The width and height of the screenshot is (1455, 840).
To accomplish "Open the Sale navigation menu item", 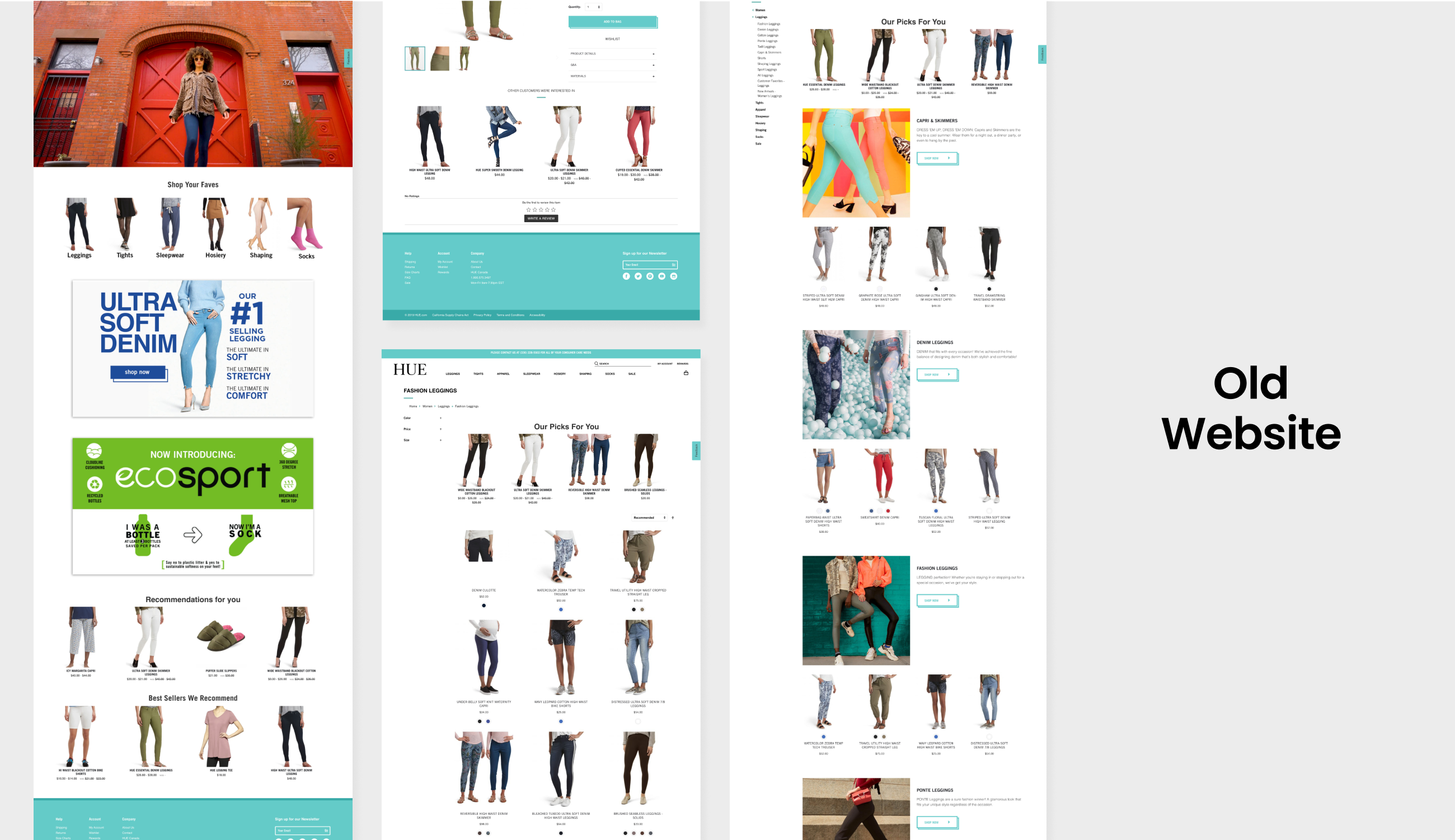I will click(x=632, y=374).
